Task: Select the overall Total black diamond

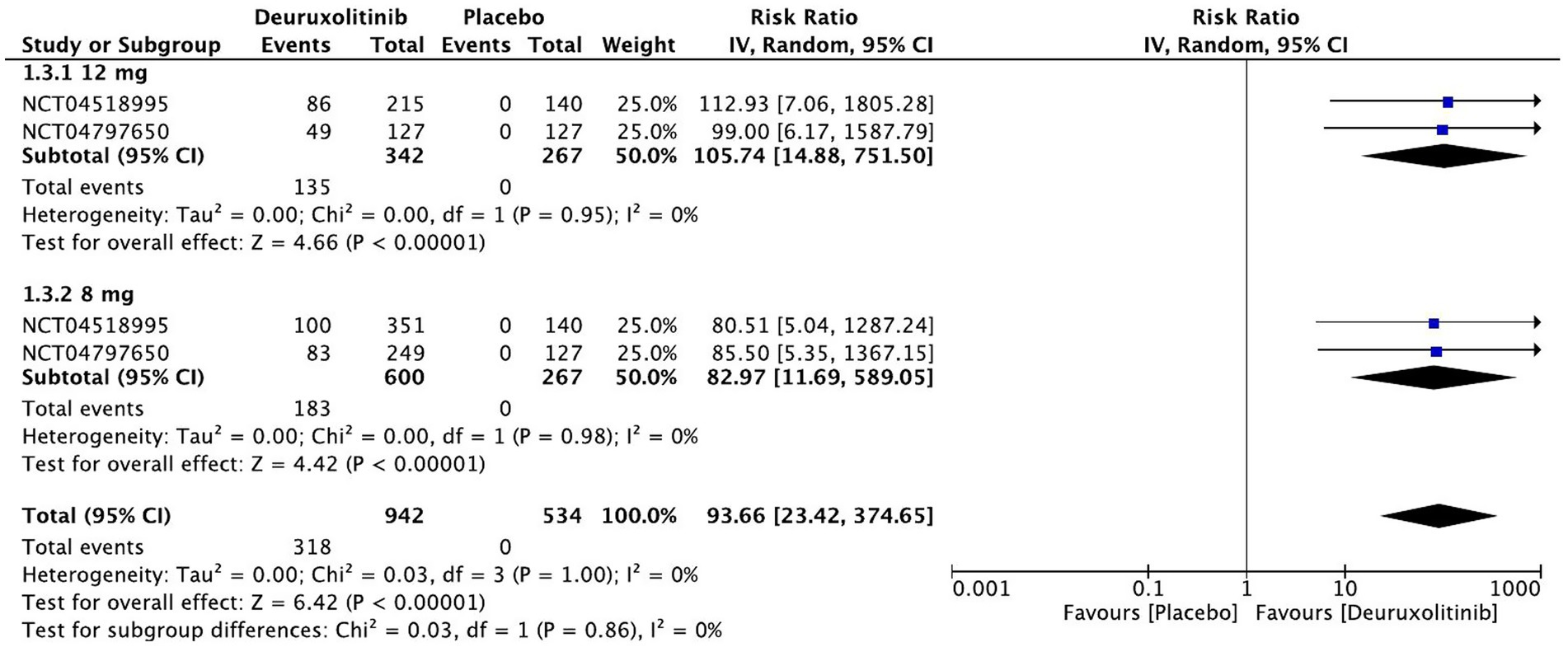Action: 1439,516
